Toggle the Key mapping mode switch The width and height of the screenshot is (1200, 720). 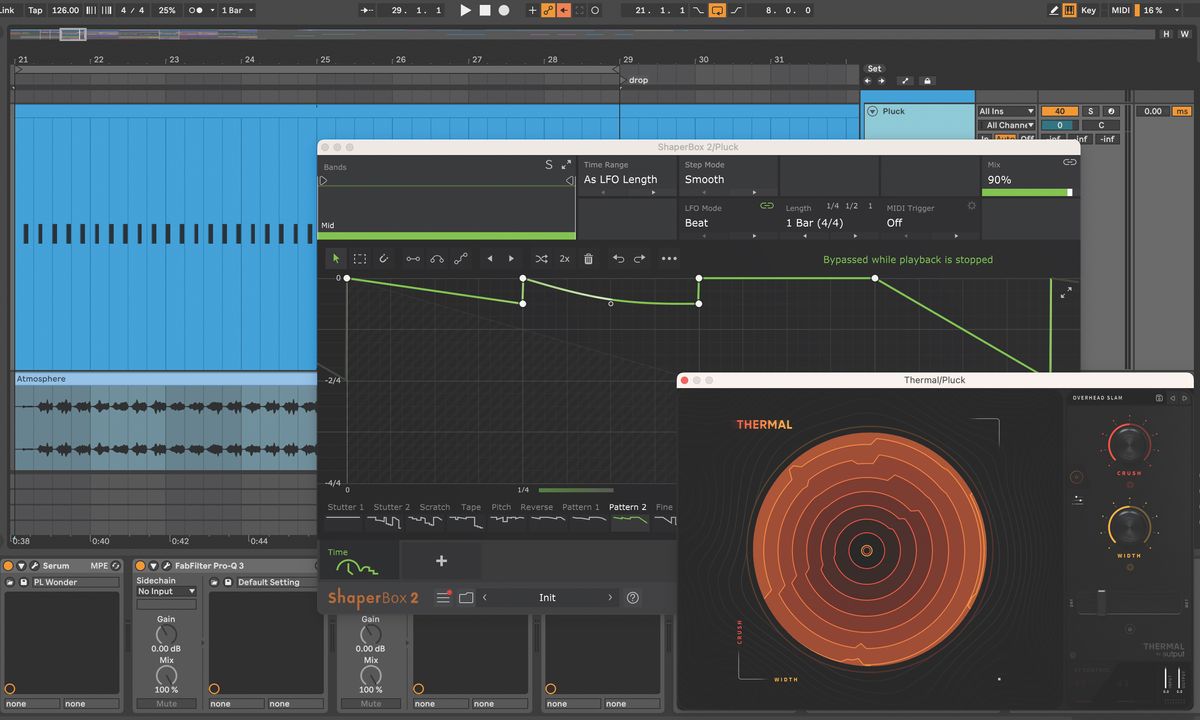point(1088,10)
